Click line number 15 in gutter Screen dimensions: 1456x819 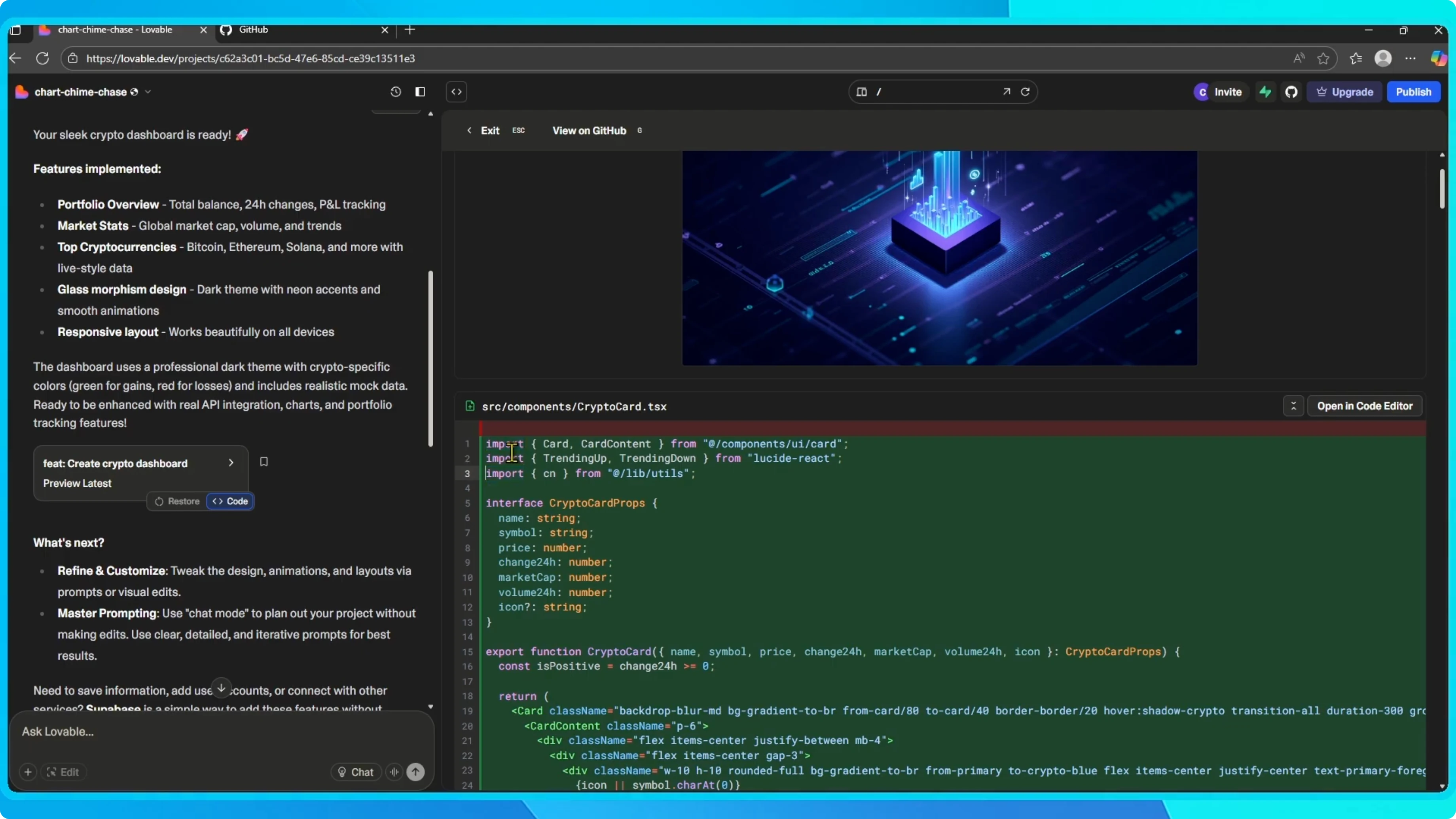(x=467, y=652)
